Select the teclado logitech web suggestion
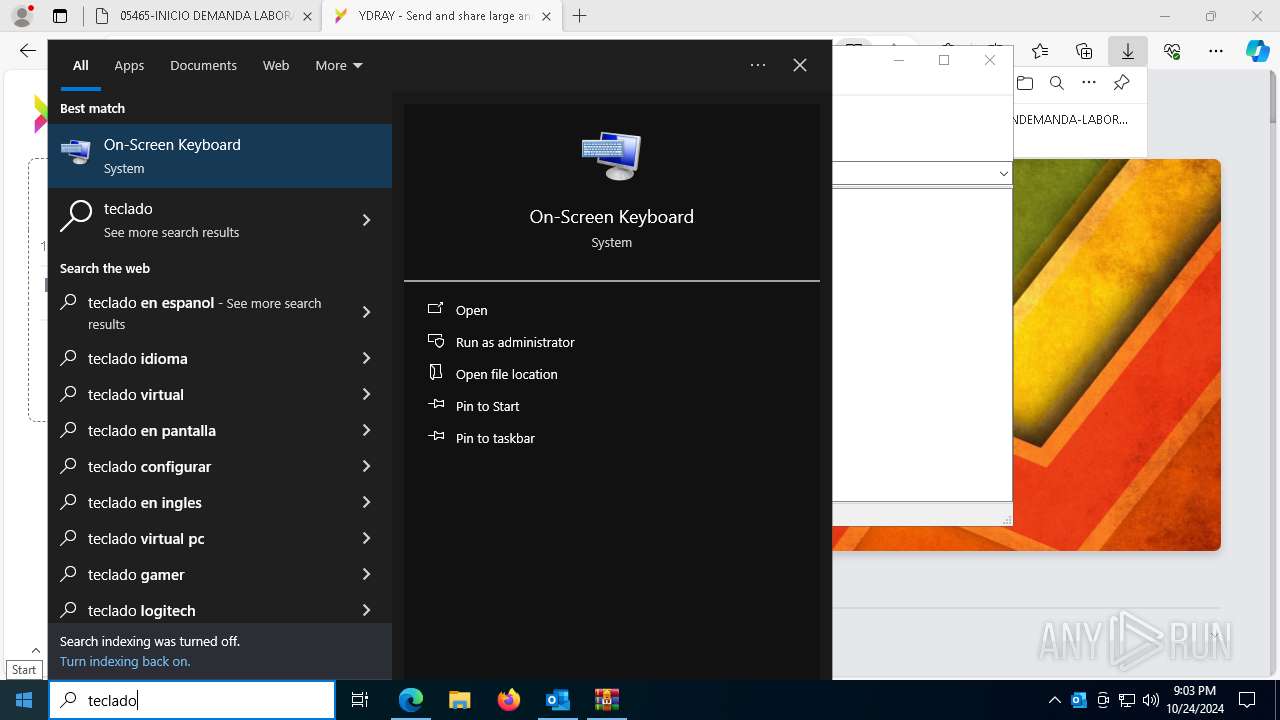The height and width of the screenshot is (720, 1280). [220, 610]
